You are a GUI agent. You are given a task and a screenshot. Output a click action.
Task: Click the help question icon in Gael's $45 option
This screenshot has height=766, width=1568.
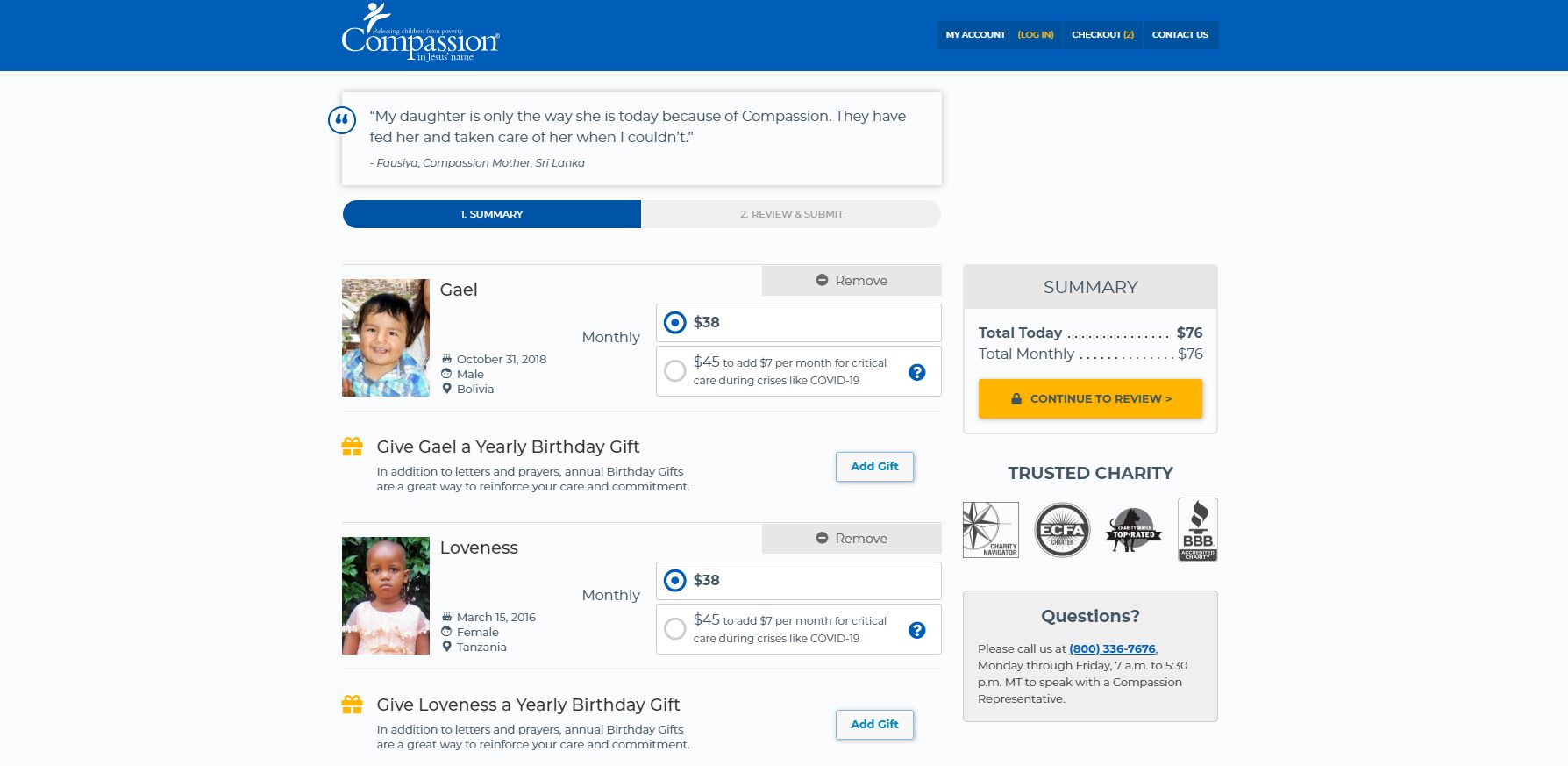click(917, 372)
